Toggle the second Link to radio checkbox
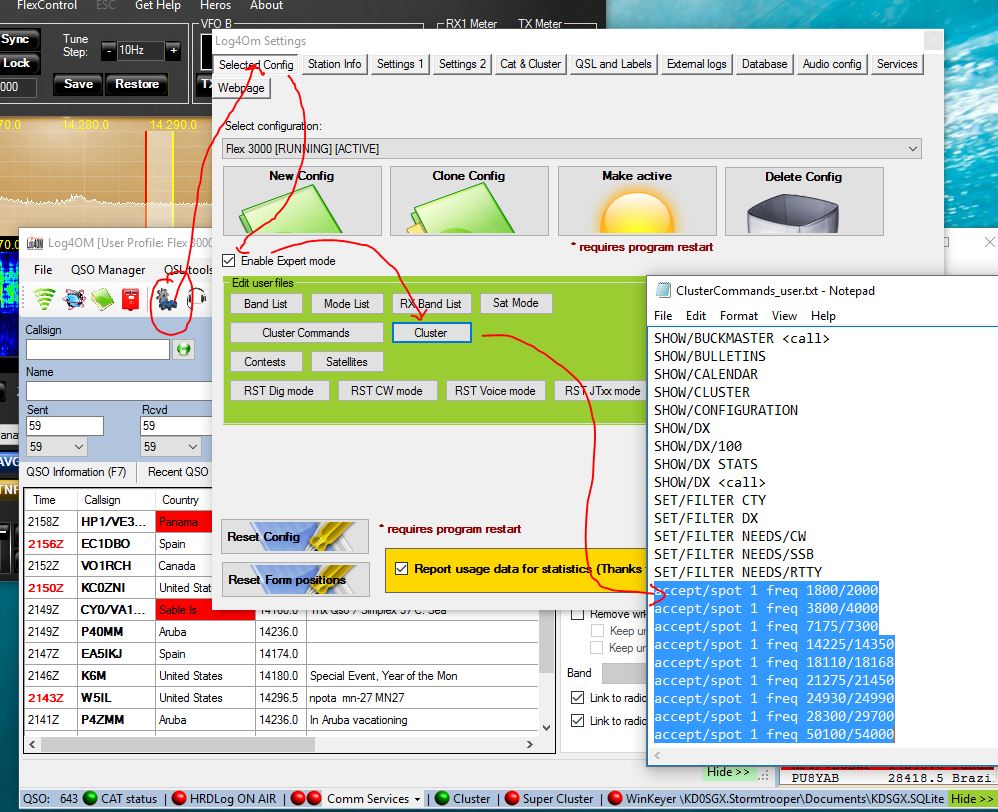 [577, 720]
